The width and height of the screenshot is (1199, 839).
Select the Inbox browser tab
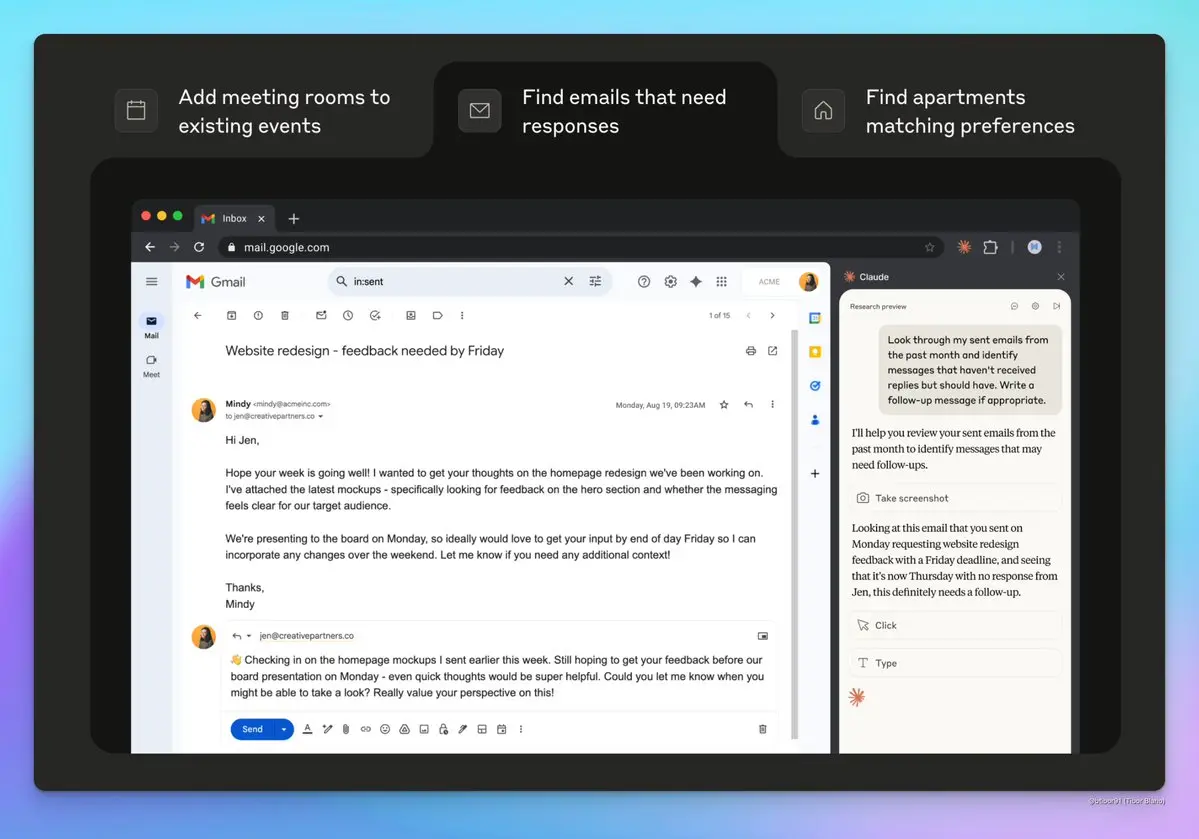click(x=233, y=218)
